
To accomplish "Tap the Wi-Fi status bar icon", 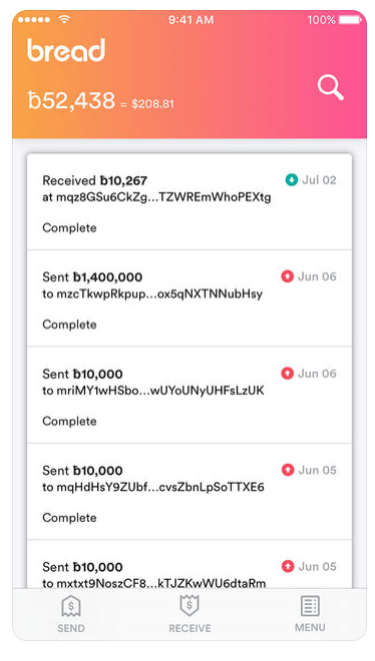I will pos(64,19).
